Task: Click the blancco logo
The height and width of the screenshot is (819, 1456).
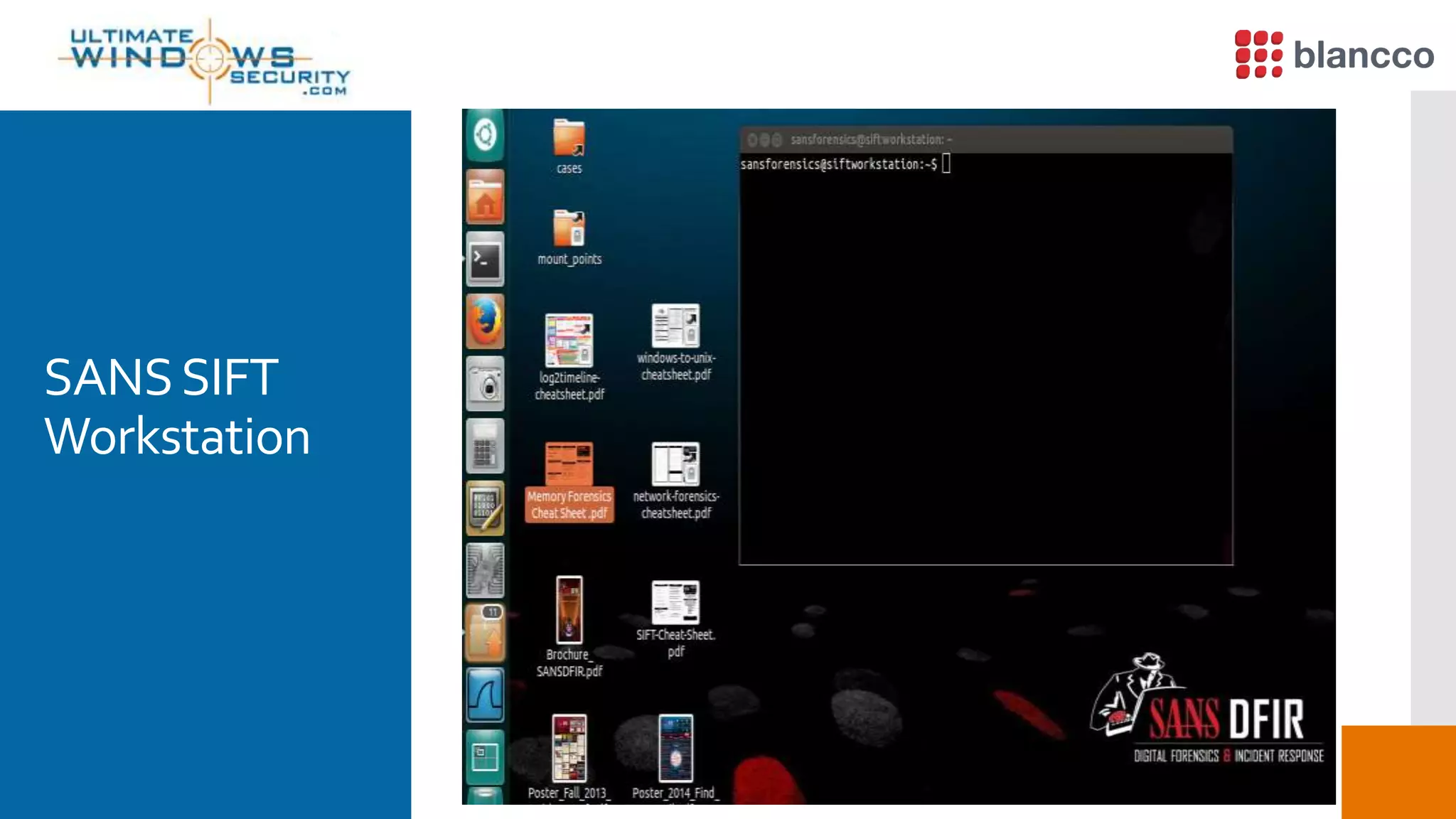Action: [1334, 54]
